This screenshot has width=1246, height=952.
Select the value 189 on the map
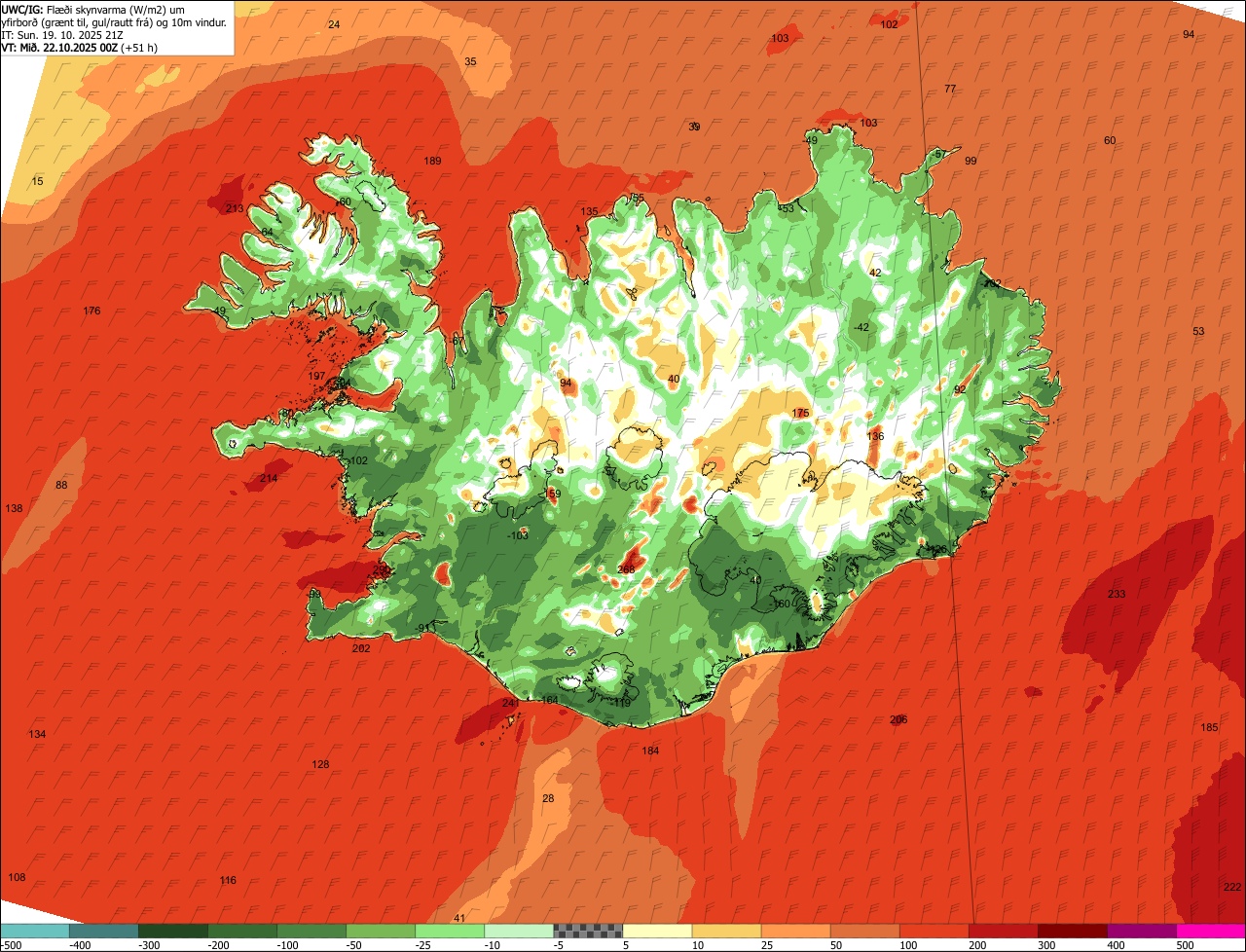tap(433, 161)
